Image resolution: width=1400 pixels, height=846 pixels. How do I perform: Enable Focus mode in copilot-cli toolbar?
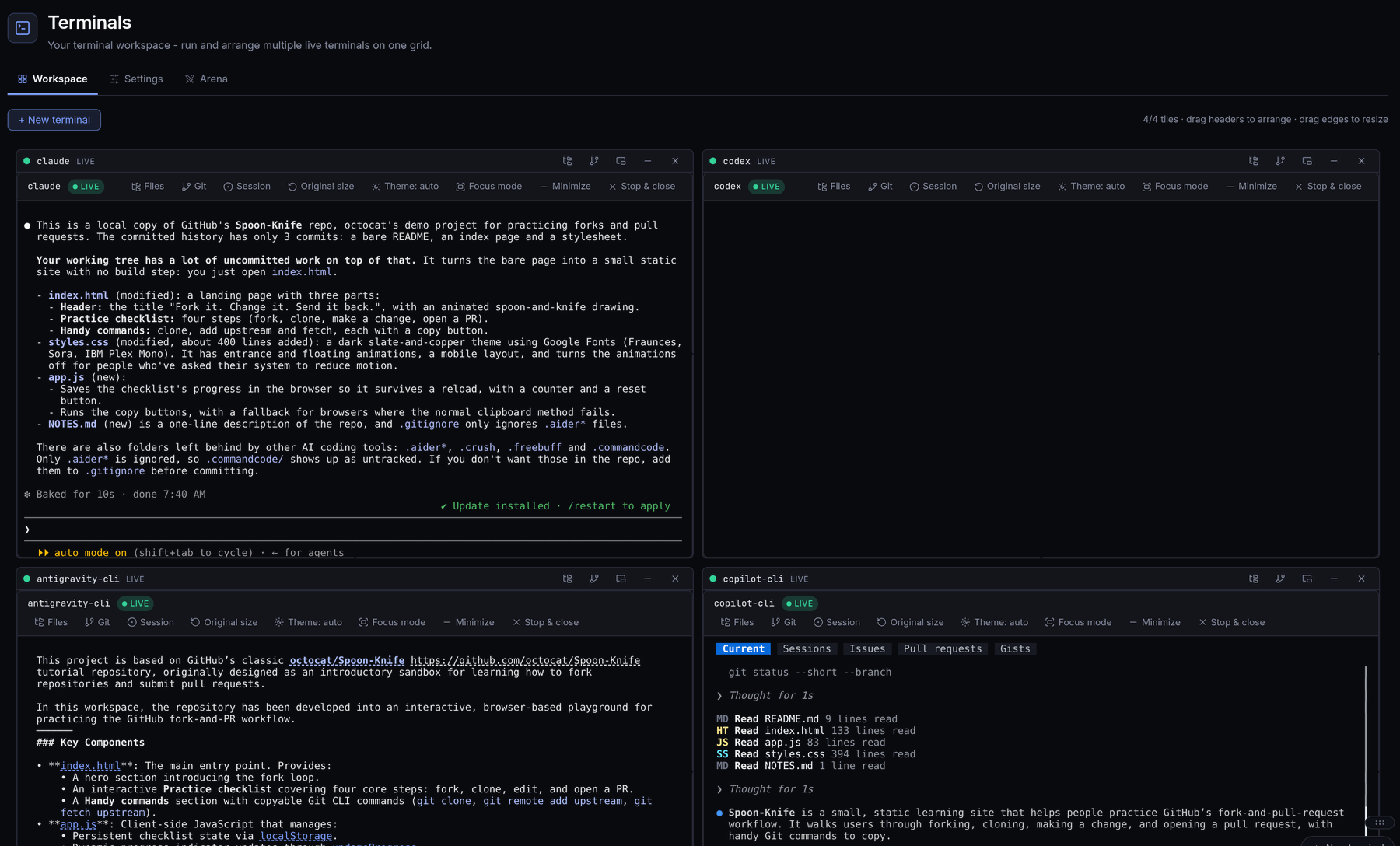[1079, 622]
